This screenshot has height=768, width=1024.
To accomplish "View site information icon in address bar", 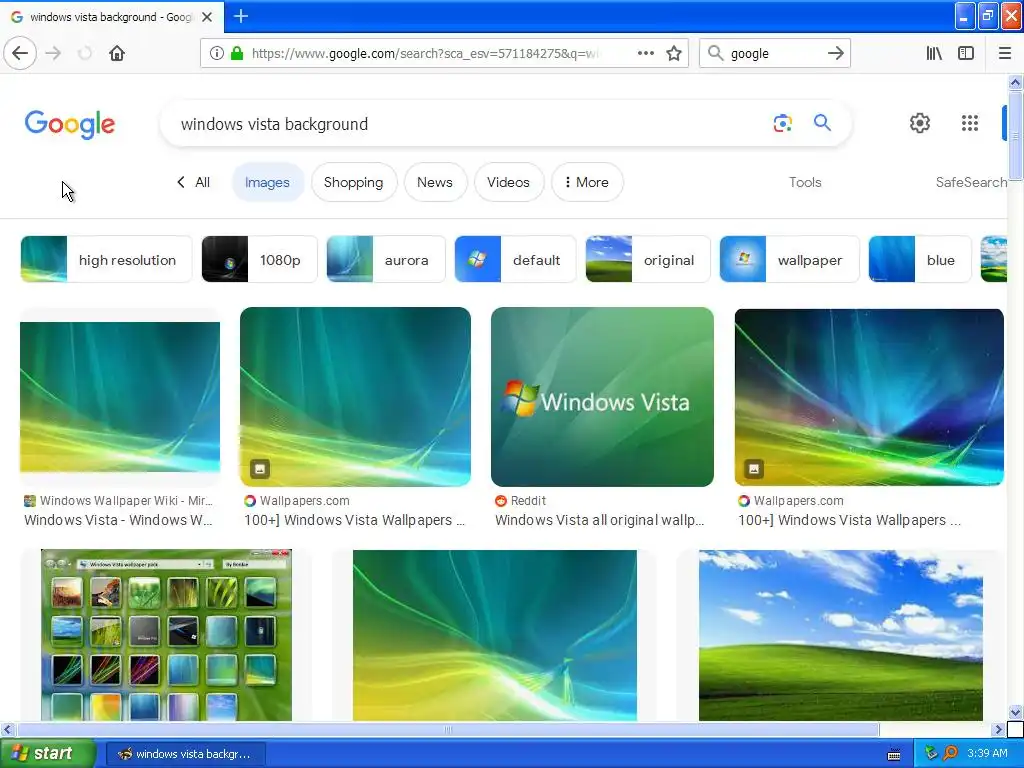I will pos(216,53).
